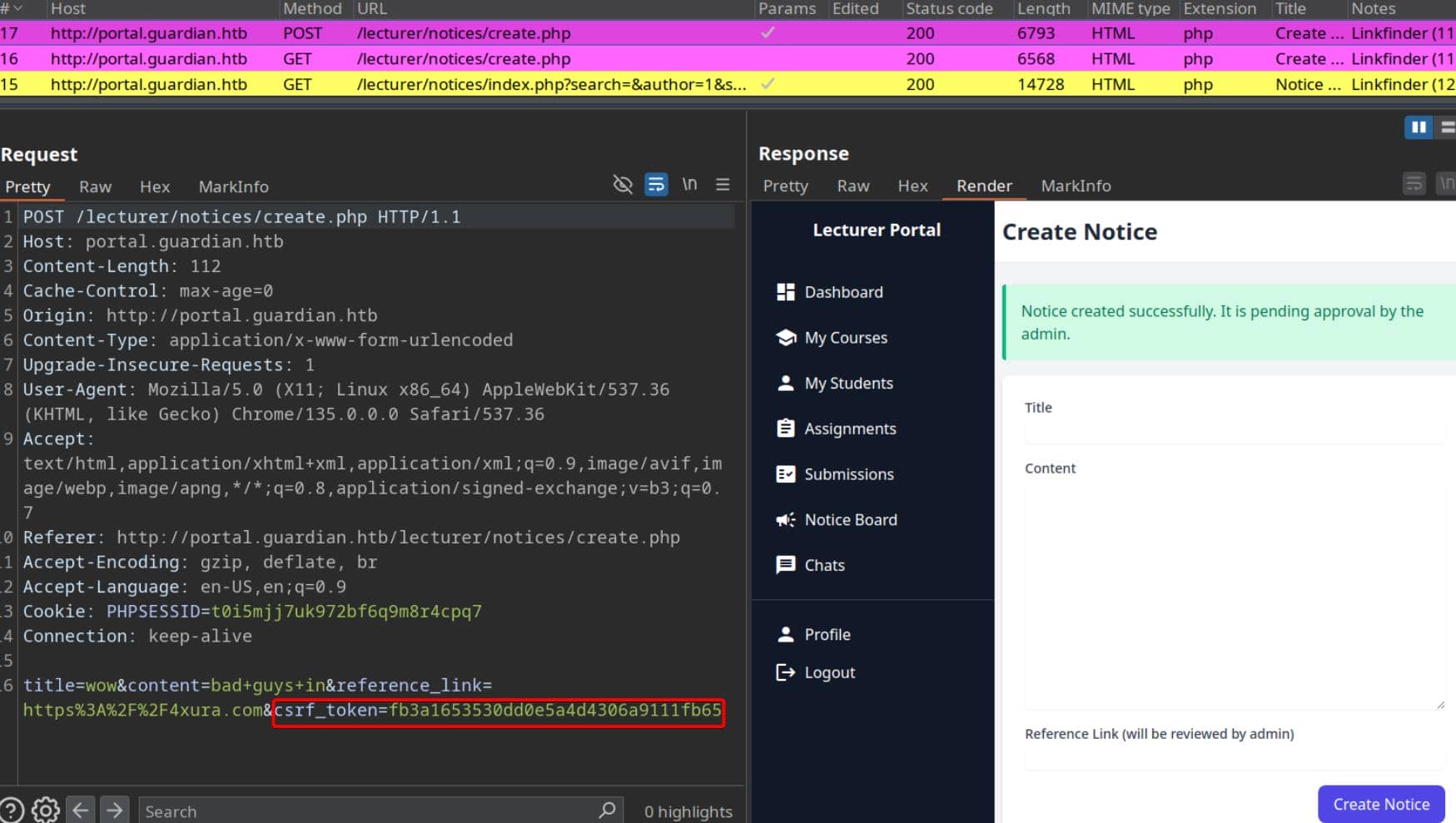Open the Submissions link
This screenshot has width=1456, height=823.
click(849, 474)
